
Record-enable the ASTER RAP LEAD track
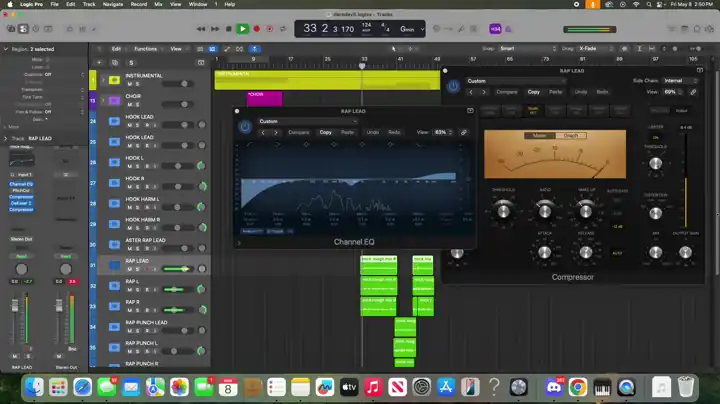(147, 248)
